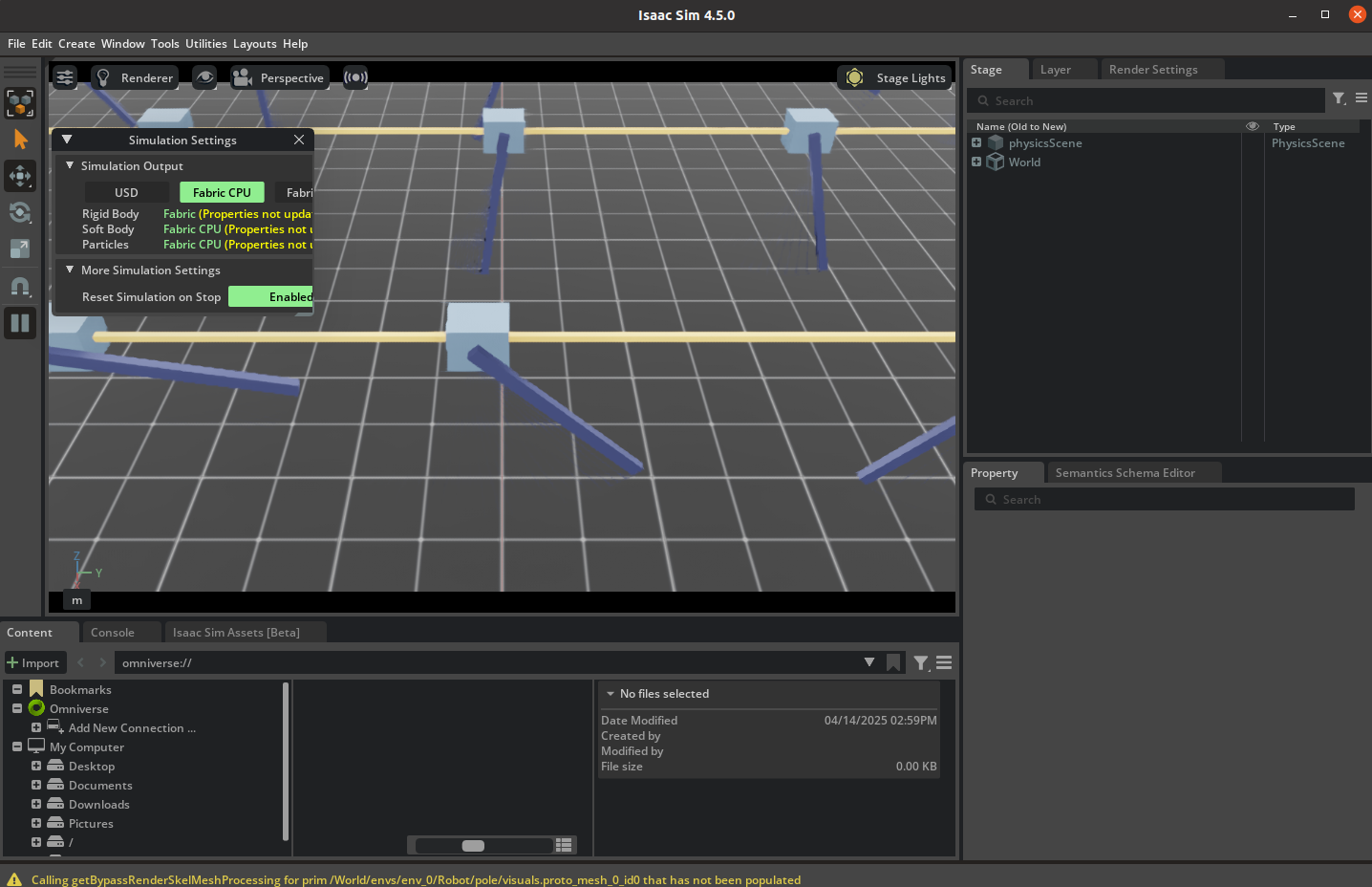Viewport: 1372px width, 887px height.
Task: Toggle the Snap magnet tool
Action: 20,286
